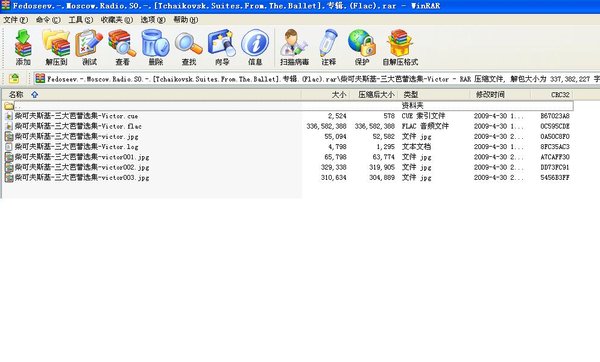
Task: Click the CRC32 value 5456B3FF
Action: pyautogui.click(x=555, y=178)
